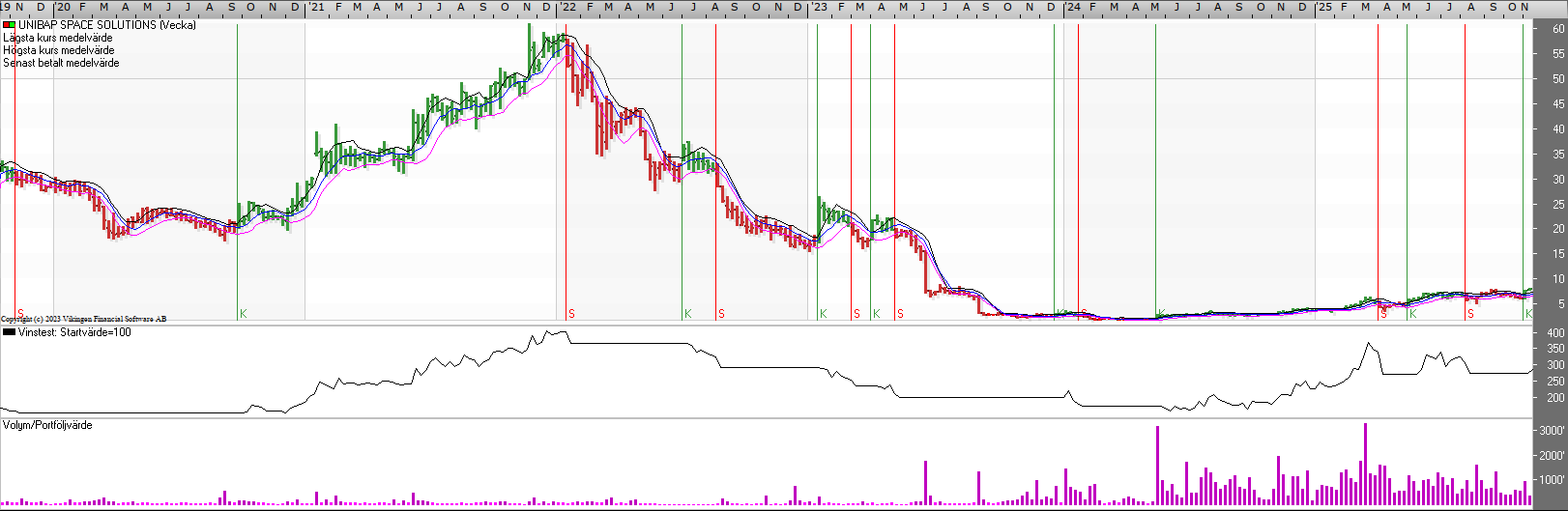1568x511 pixels.
Task: Click the '24 year label on time axis
Action: point(1072,7)
